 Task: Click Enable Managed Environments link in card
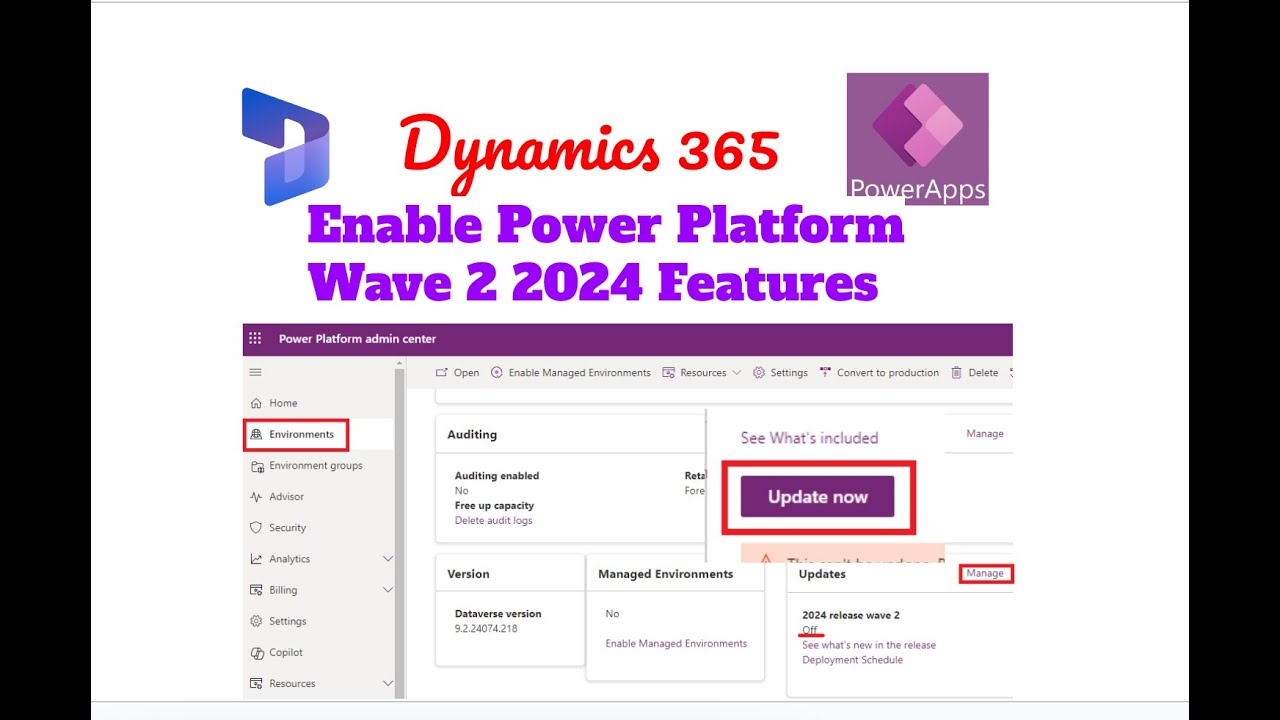pos(676,643)
